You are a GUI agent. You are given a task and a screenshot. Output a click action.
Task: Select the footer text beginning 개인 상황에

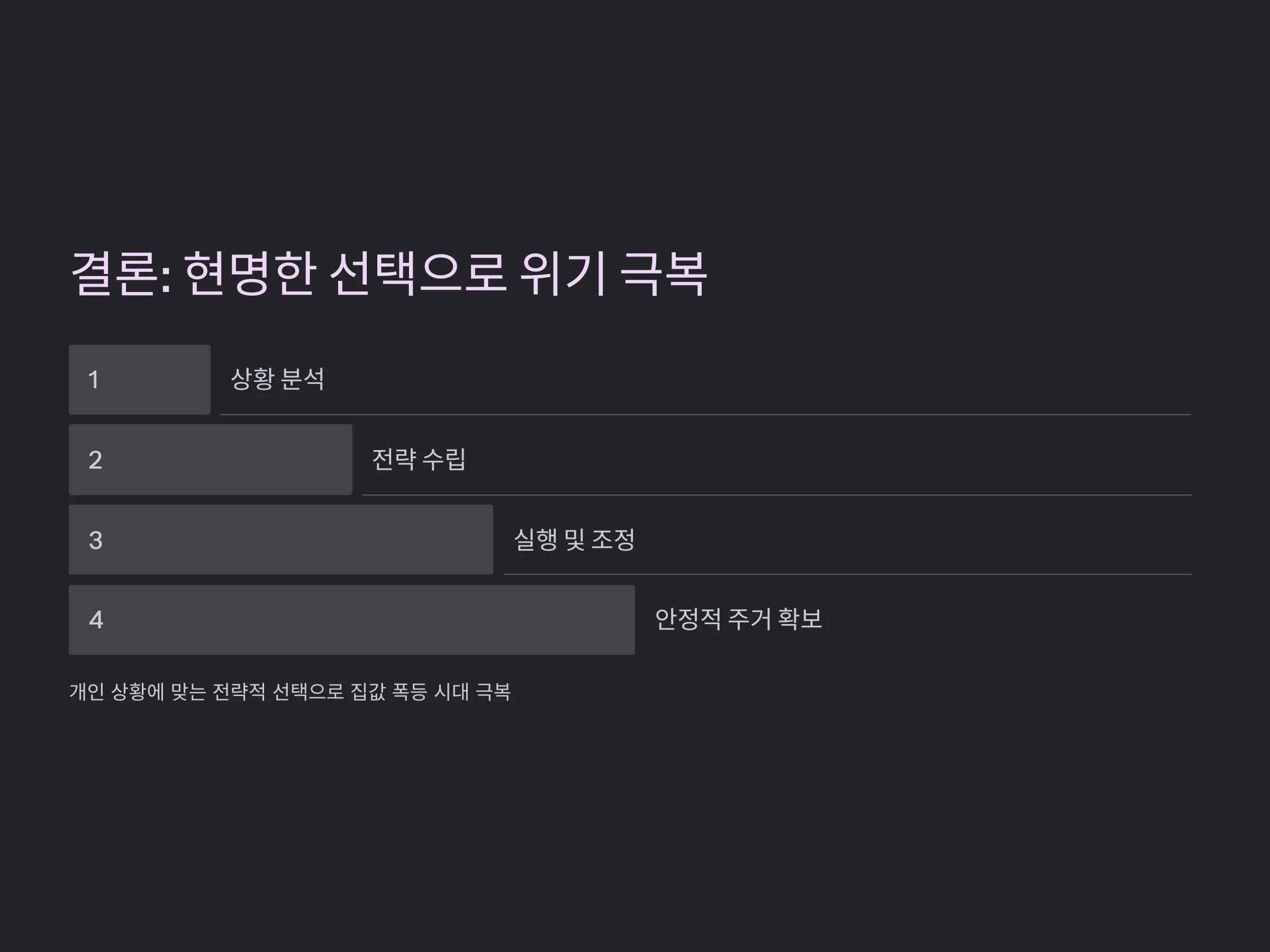point(290,691)
